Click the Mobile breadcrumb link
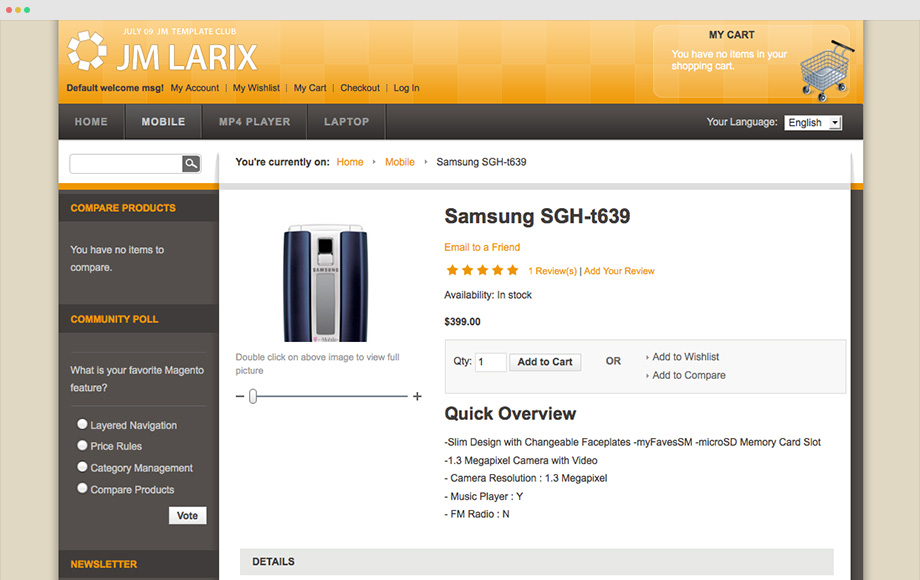920x580 pixels. pyautogui.click(x=400, y=162)
